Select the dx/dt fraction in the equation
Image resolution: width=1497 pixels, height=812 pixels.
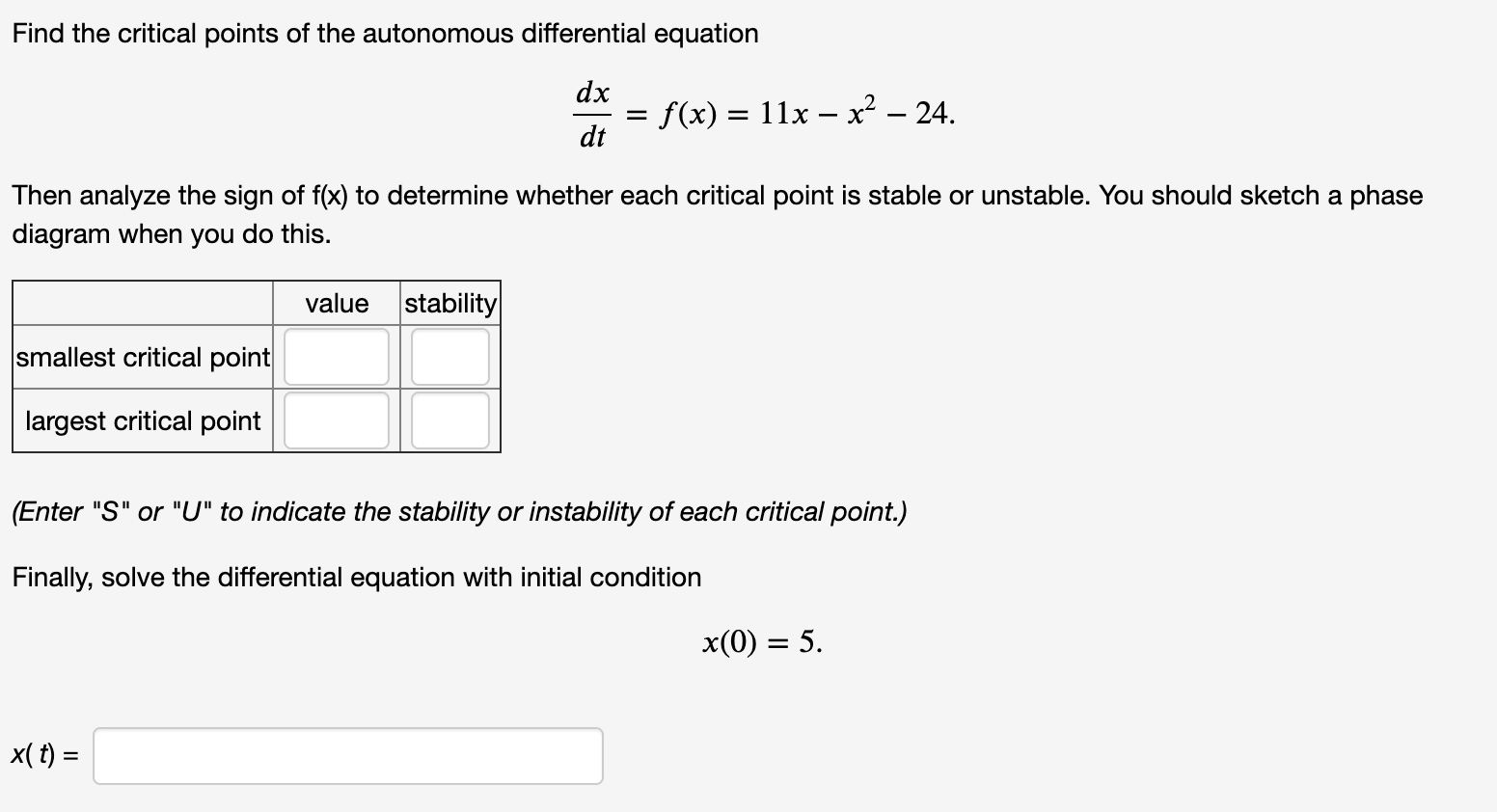point(592,114)
